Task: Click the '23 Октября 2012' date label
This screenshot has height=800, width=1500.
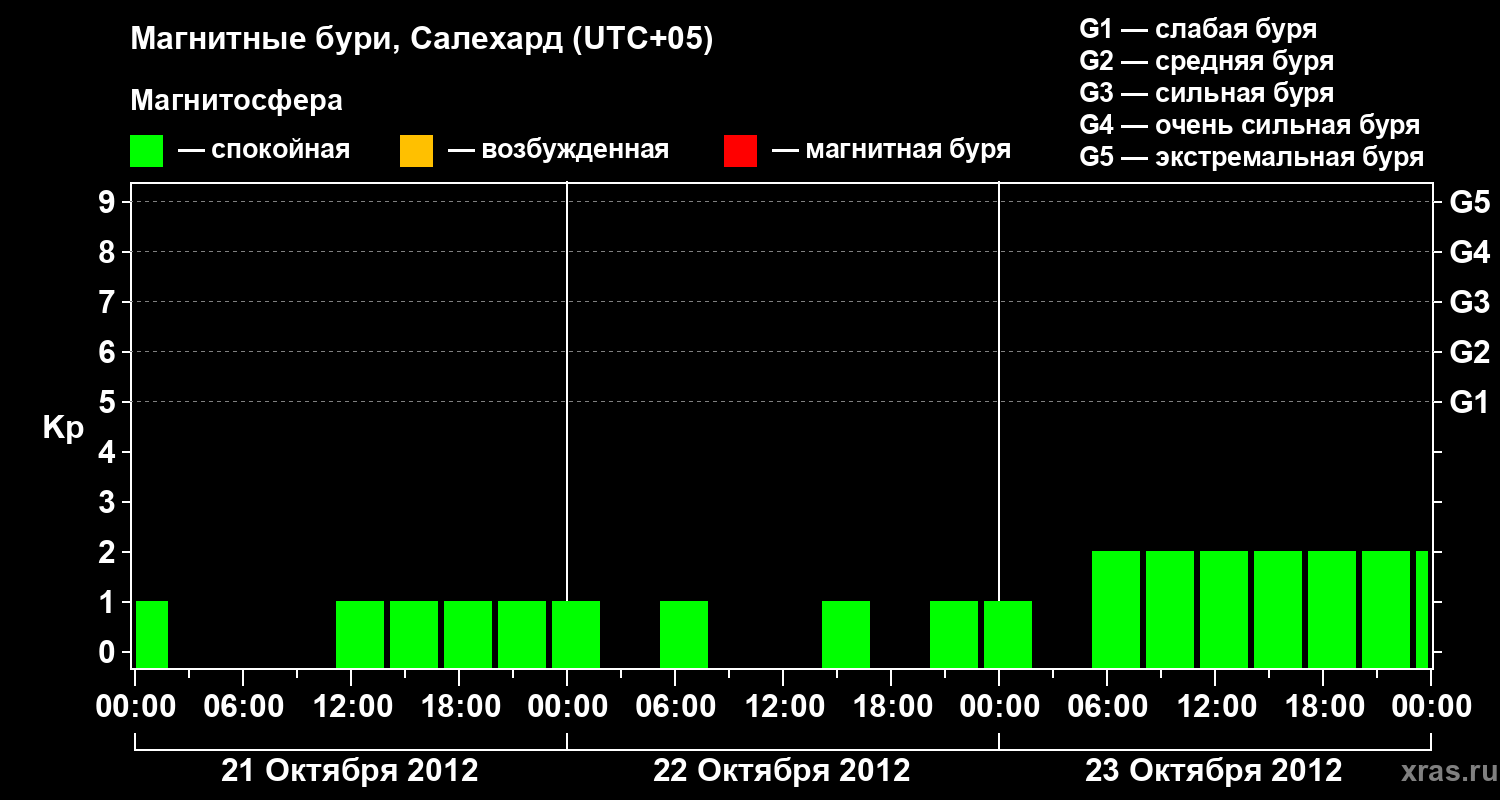Action: click(1214, 771)
